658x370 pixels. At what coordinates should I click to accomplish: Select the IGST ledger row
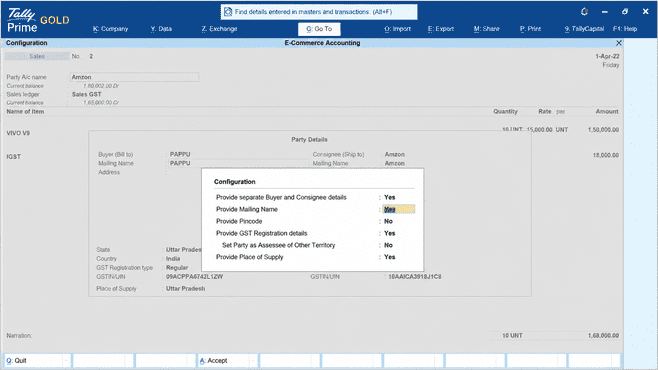click(x=13, y=156)
